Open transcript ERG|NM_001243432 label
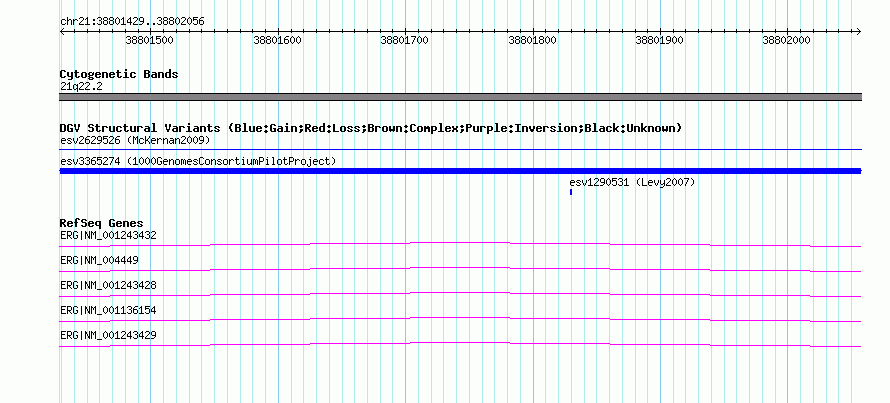The height and width of the screenshot is (403, 890). coord(108,235)
